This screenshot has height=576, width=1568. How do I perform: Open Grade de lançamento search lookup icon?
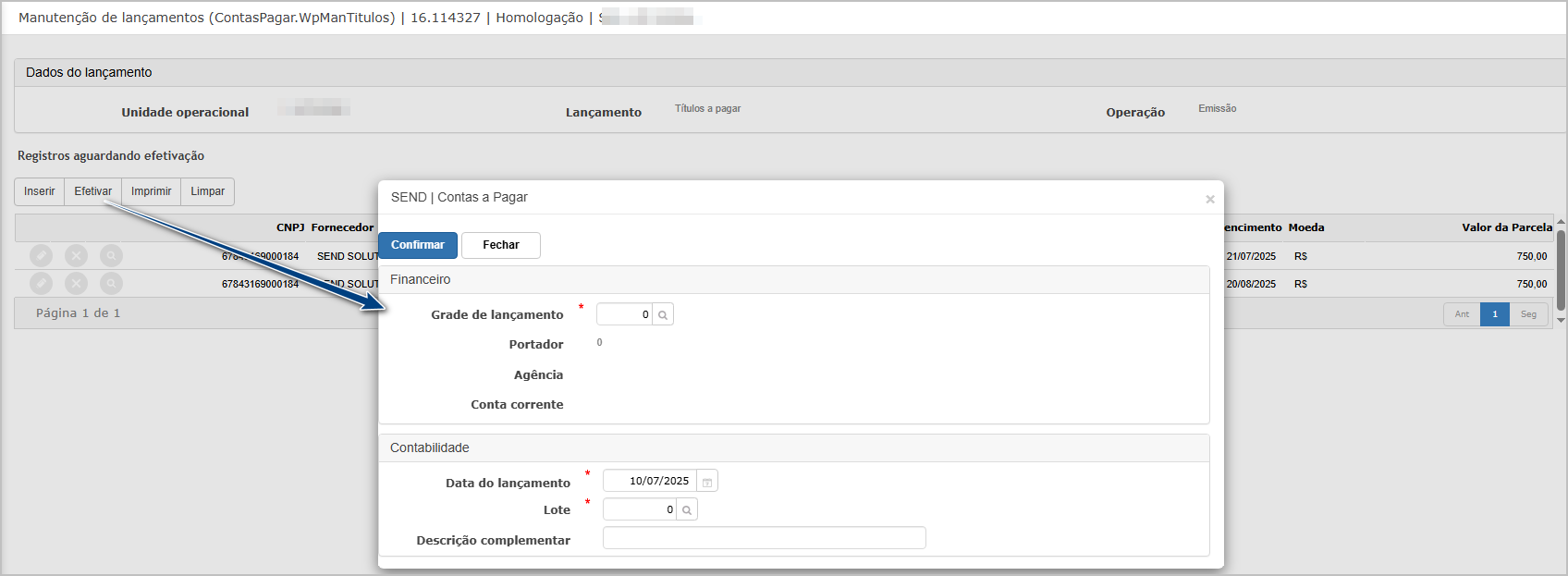click(x=663, y=314)
